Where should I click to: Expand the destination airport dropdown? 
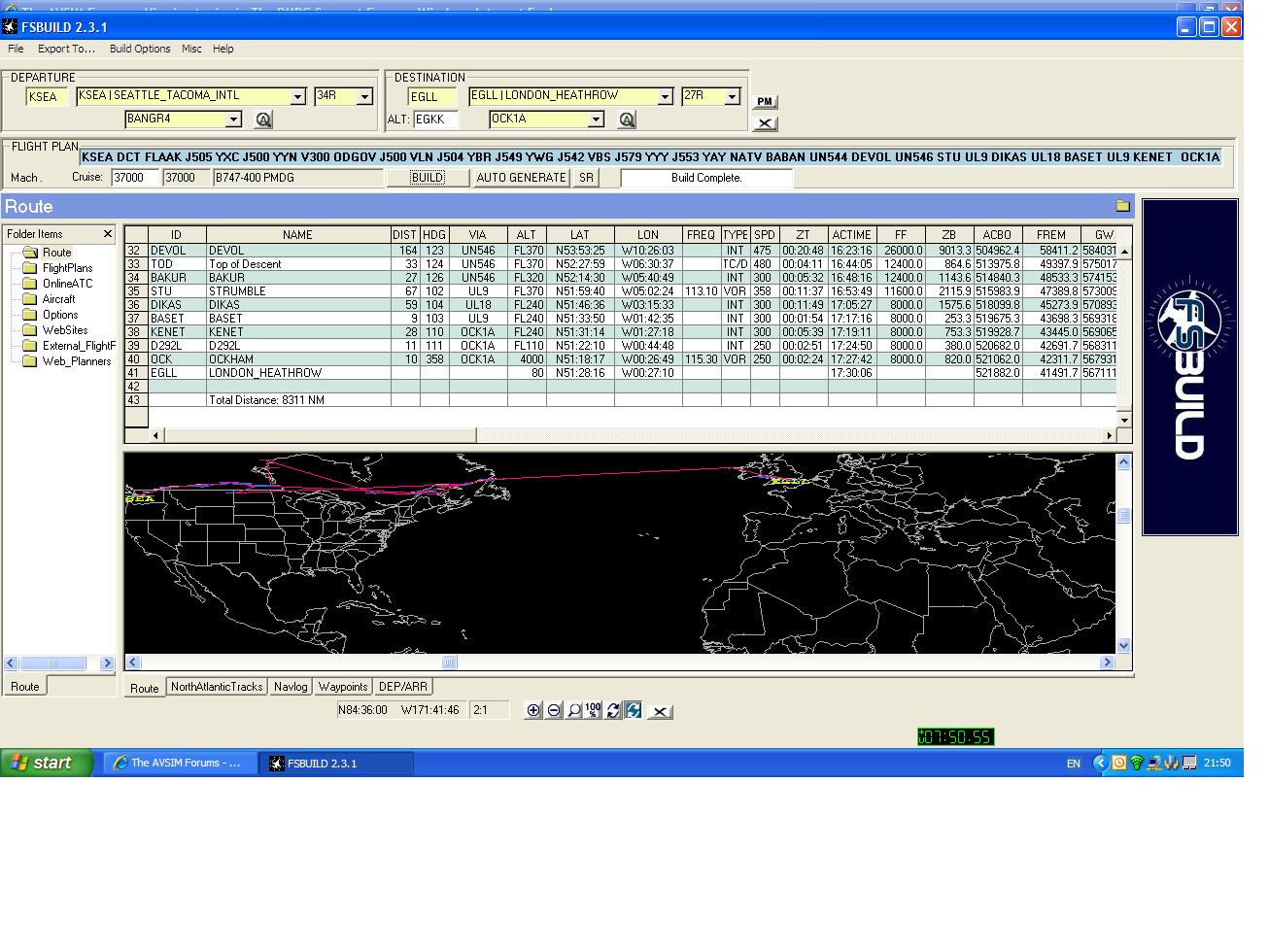click(665, 96)
